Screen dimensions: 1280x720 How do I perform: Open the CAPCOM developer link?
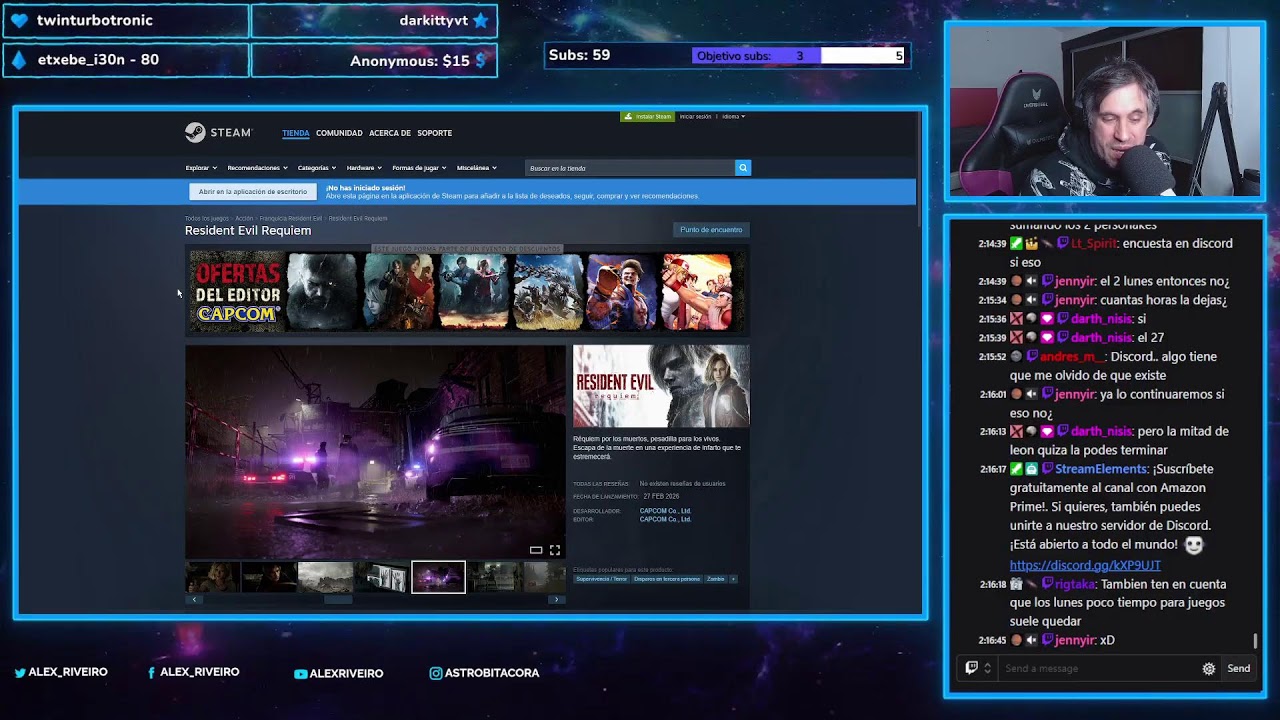(665, 511)
